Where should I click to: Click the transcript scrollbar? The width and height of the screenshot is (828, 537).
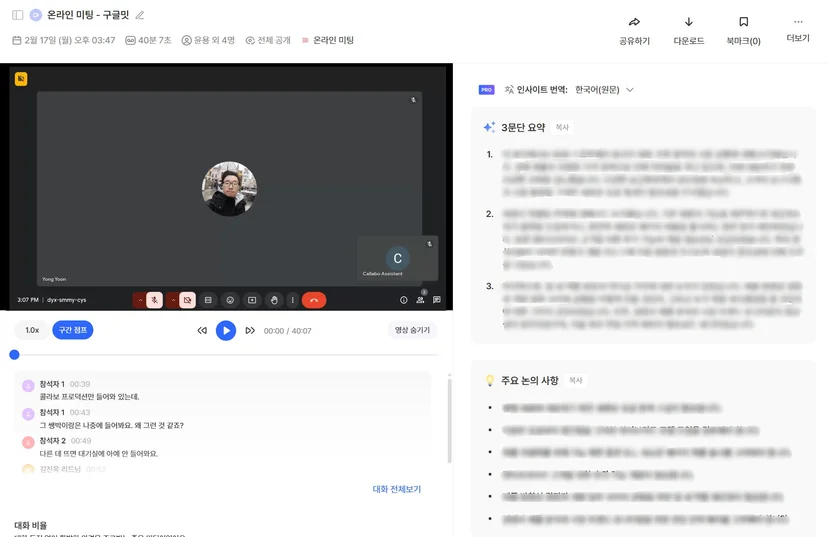pos(449,420)
